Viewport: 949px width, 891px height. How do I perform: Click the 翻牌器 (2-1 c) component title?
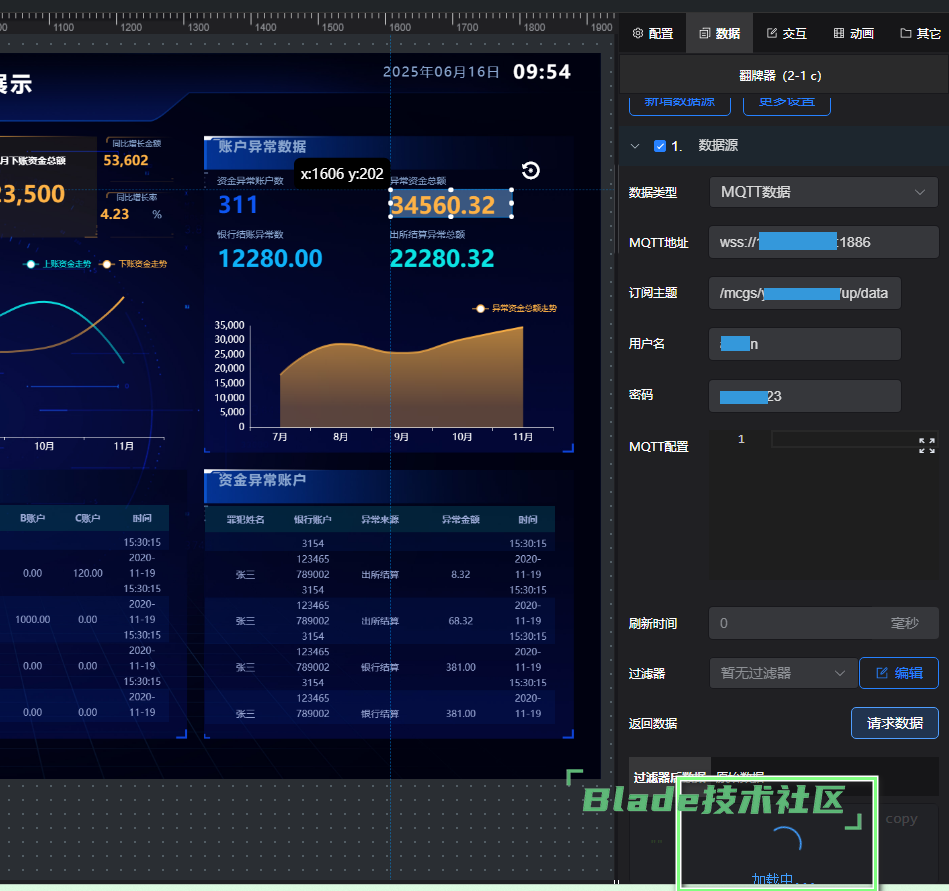pos(780,76)
